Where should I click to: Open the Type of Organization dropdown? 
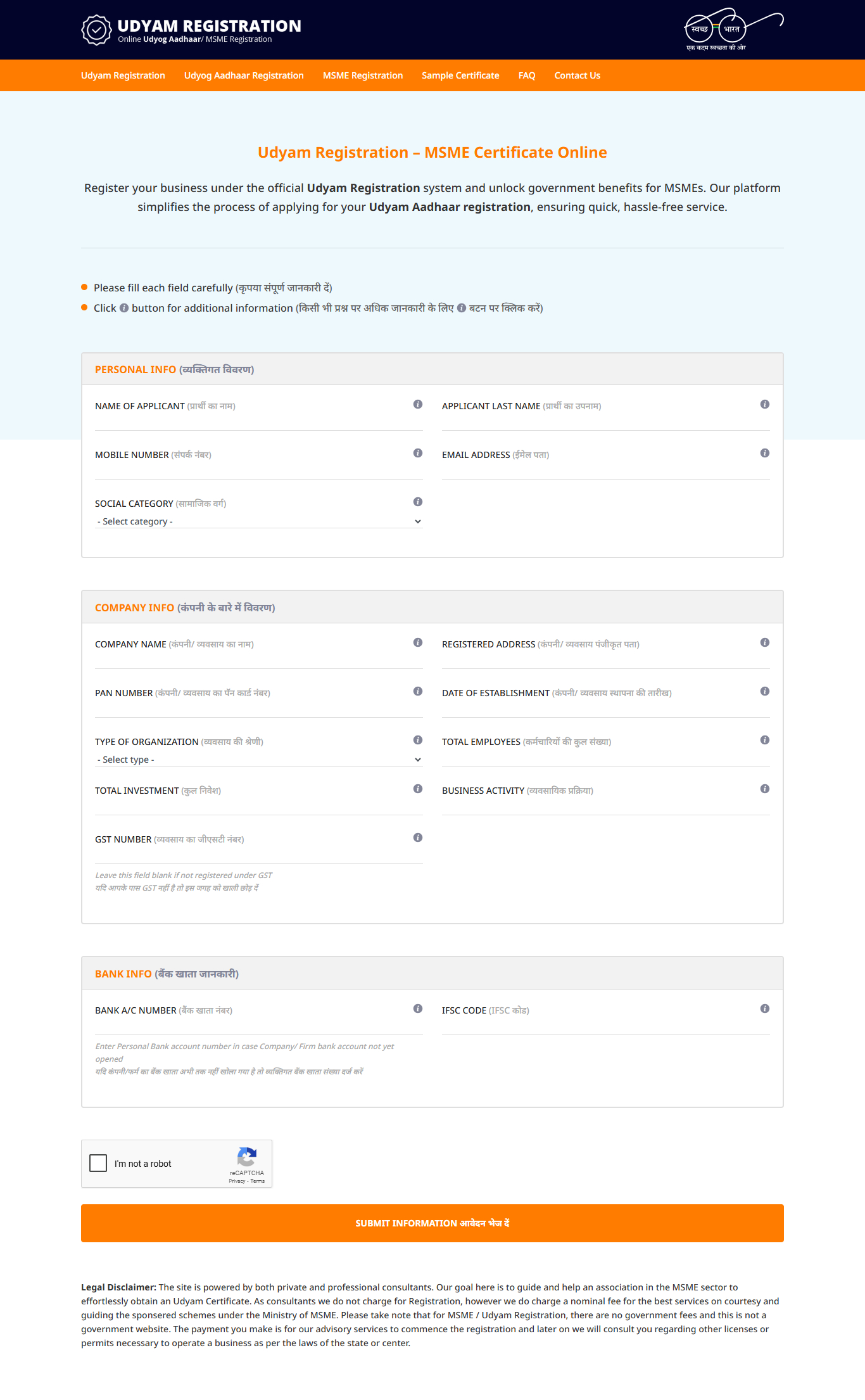click(258, 760)
